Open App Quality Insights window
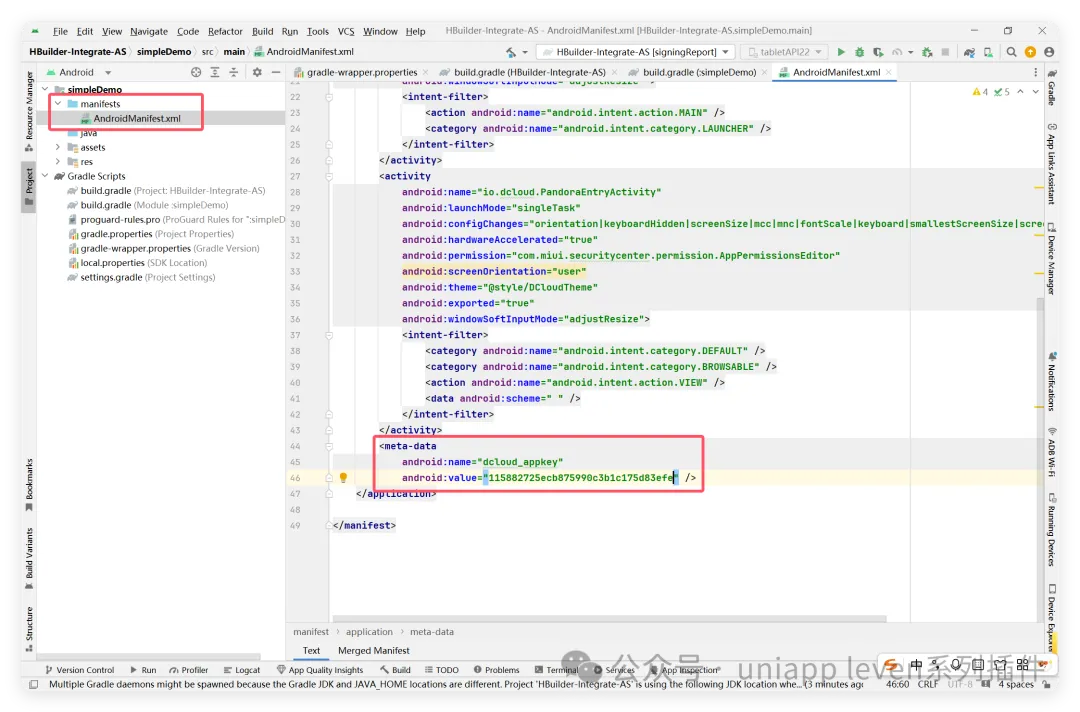 [x=320, y=669]
